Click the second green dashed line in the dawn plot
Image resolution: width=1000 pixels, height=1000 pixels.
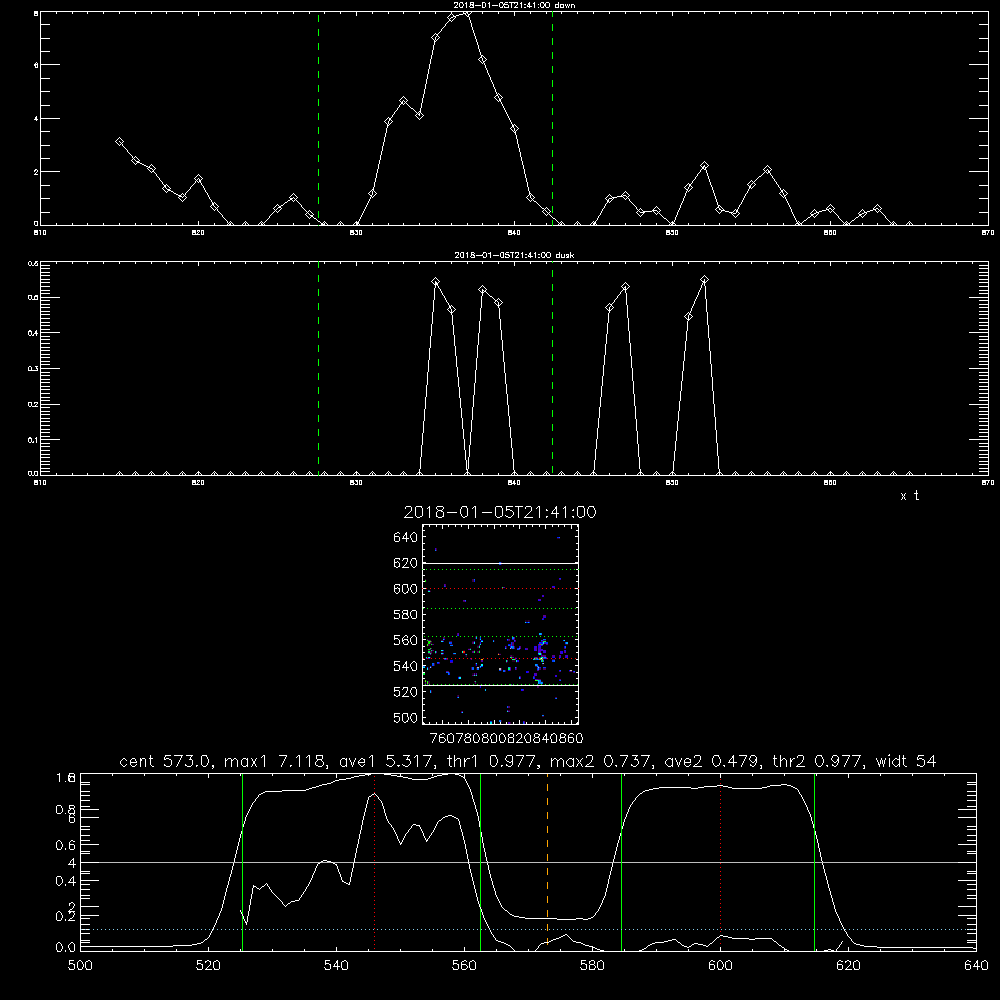(x=552, y=118)
